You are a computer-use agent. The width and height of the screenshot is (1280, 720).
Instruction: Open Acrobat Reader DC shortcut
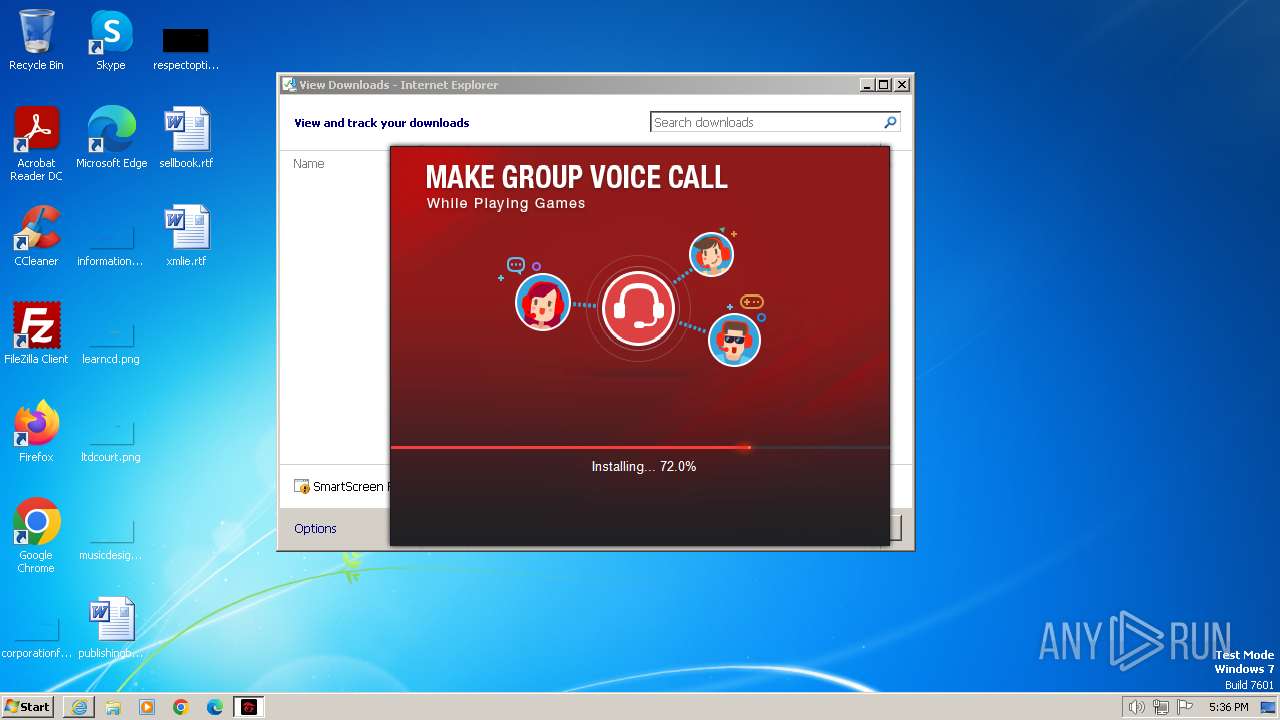36,143
